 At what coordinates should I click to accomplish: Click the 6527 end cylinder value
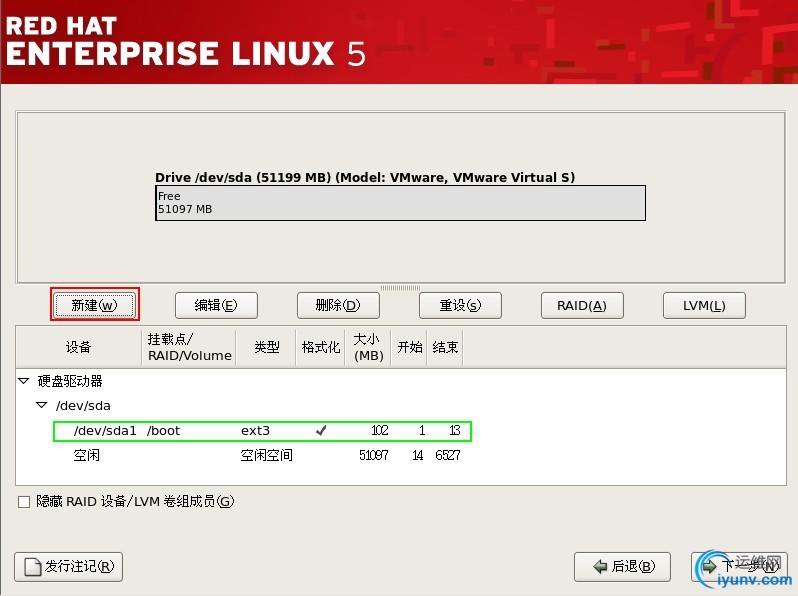click(448, 455)
